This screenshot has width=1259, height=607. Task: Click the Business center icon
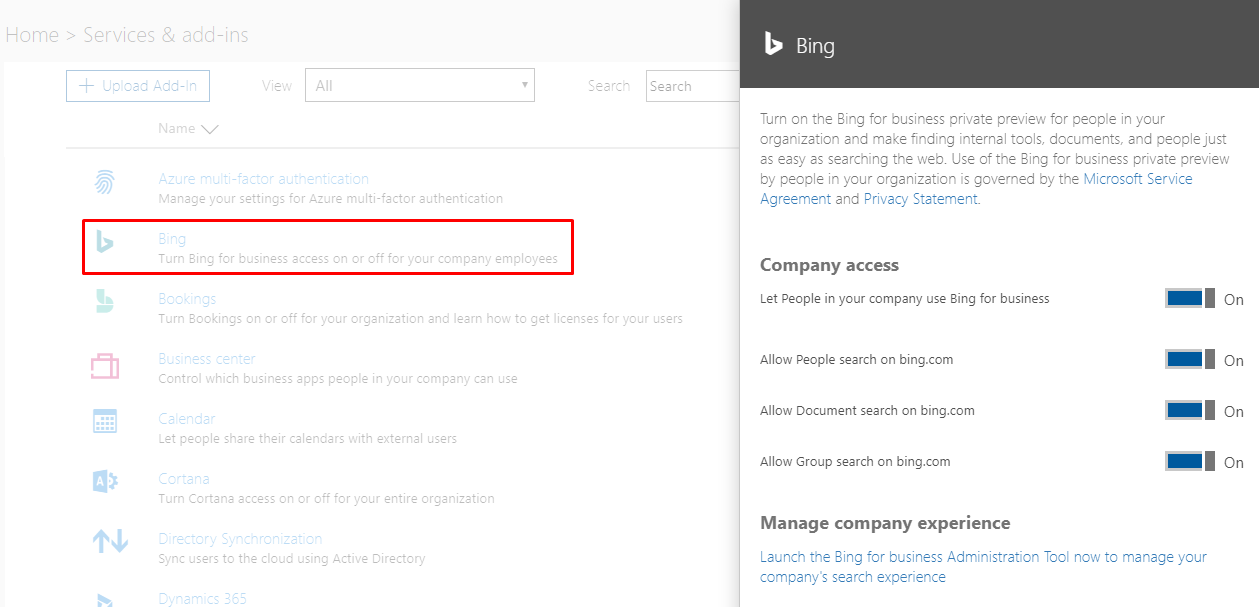tap(105, 365)
